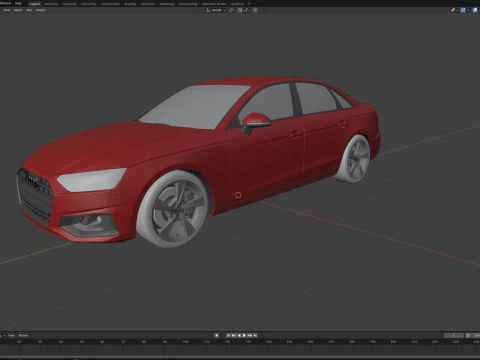Open the 3D viewport View menu
480x360 pixels.
click(6, 10)
